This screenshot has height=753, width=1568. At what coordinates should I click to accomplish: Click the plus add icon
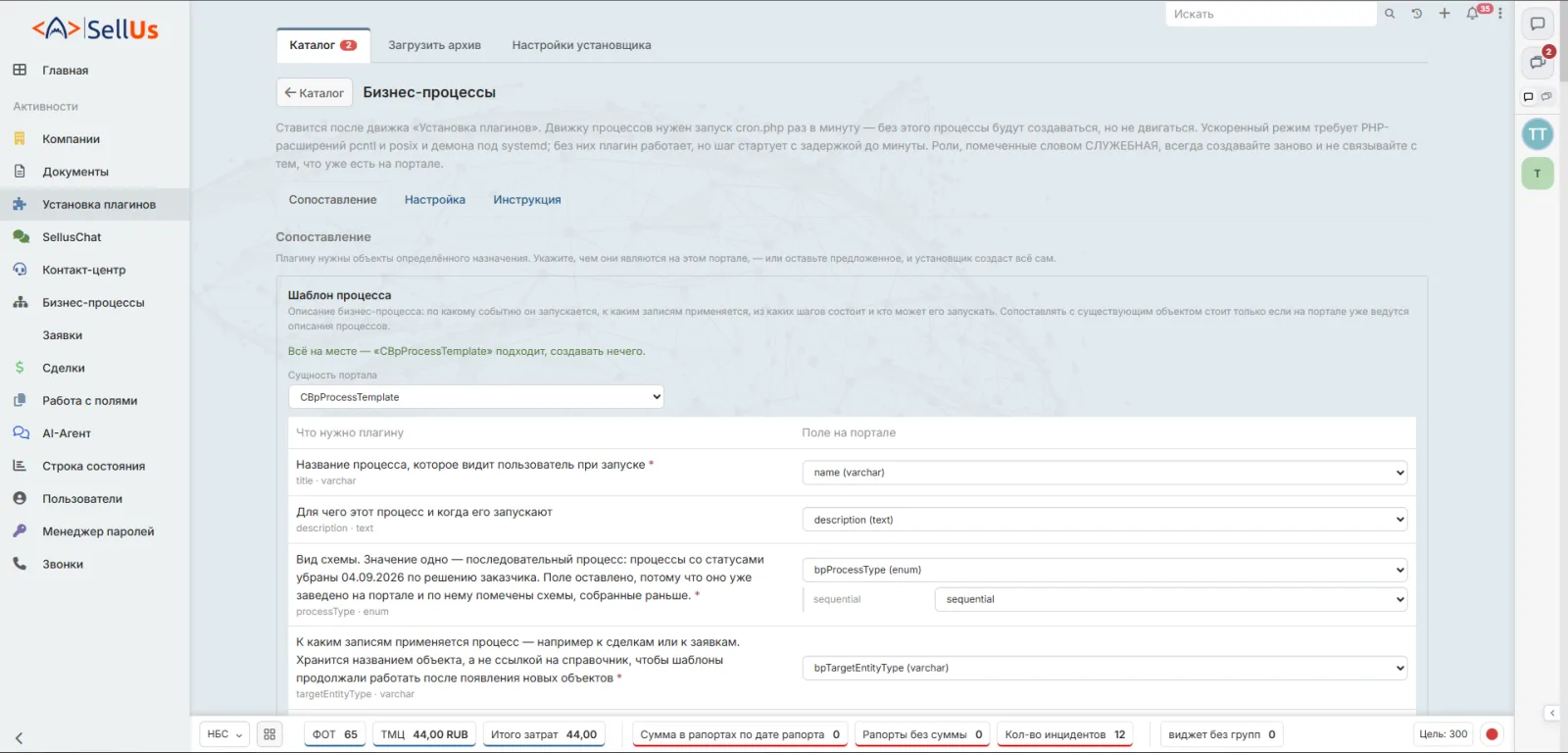1445,14
